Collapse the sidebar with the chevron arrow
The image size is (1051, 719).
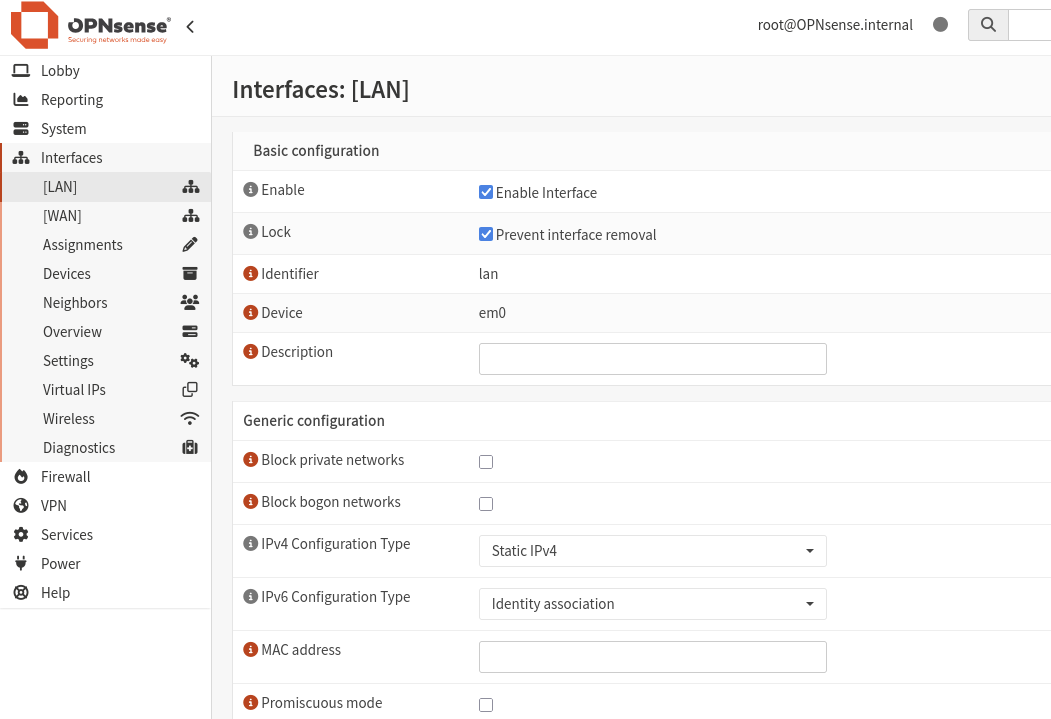190,27
